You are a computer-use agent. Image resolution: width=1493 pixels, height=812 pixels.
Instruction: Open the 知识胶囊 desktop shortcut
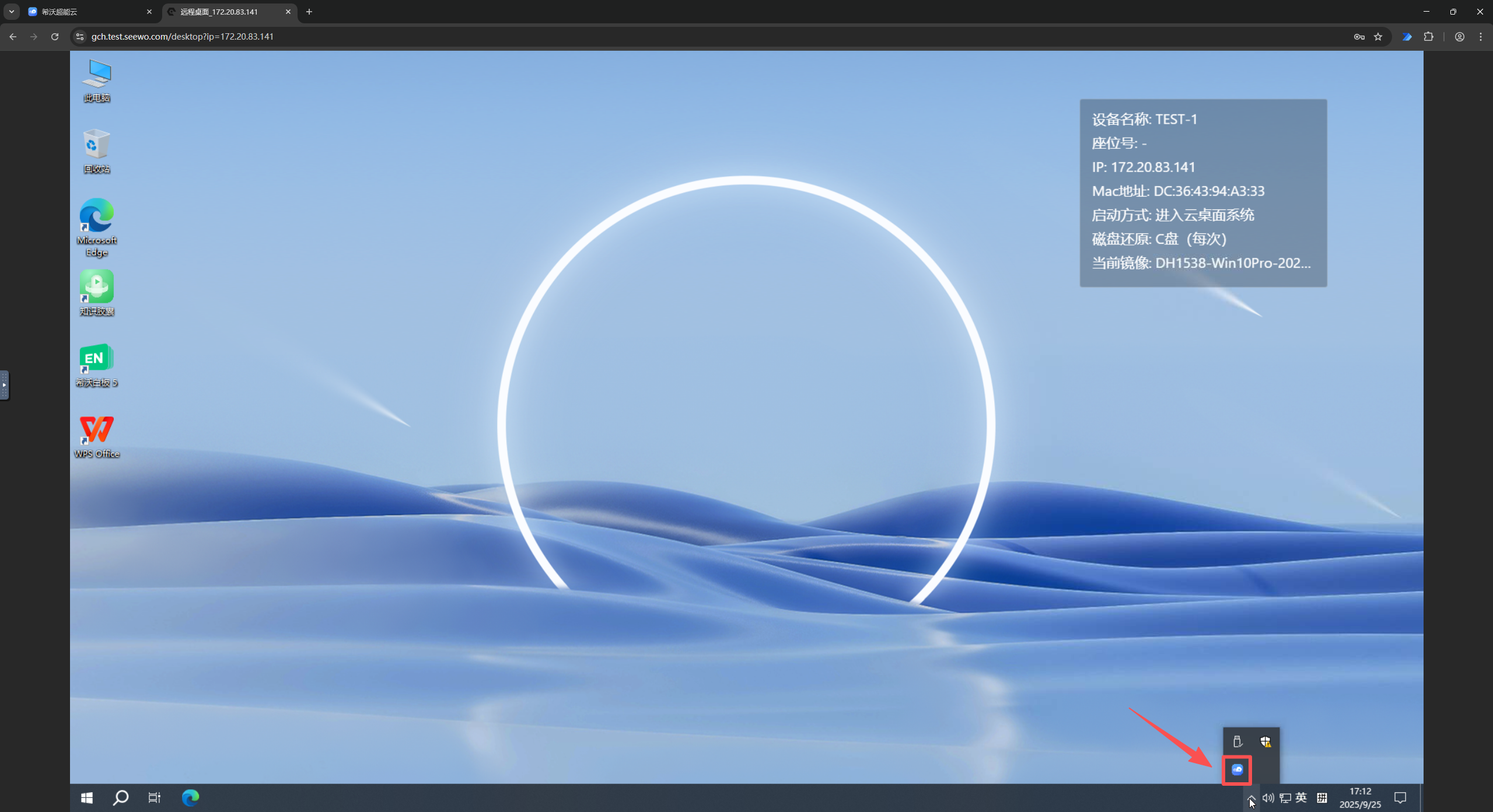click(97, 293)
